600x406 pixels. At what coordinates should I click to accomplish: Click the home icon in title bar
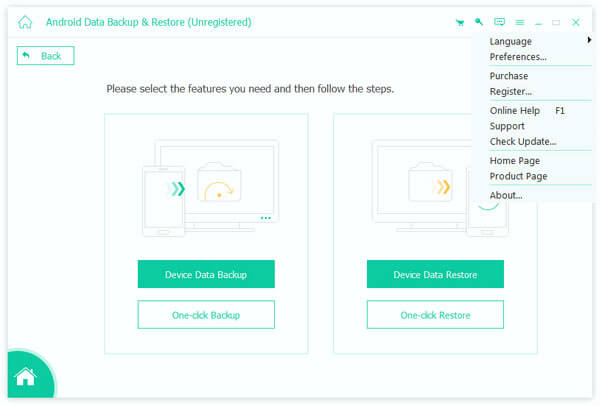point(25,22)
